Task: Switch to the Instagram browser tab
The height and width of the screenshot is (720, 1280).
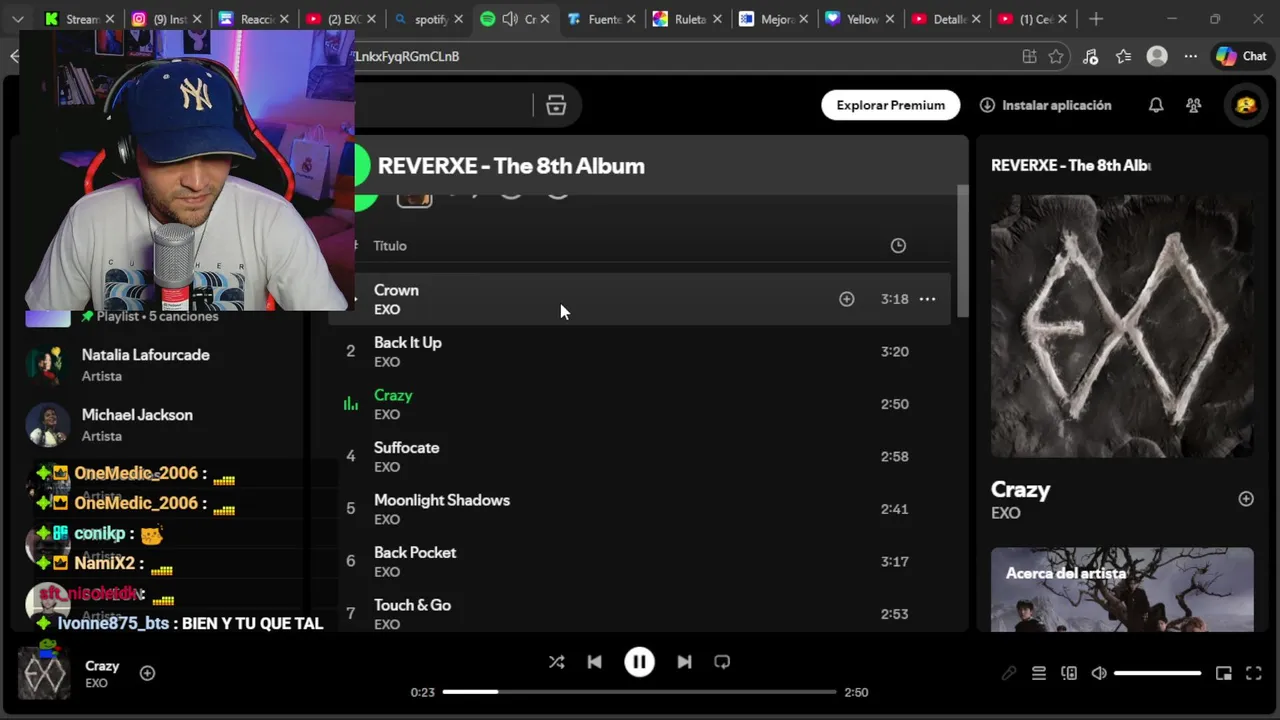Action: tap(165, 19)
